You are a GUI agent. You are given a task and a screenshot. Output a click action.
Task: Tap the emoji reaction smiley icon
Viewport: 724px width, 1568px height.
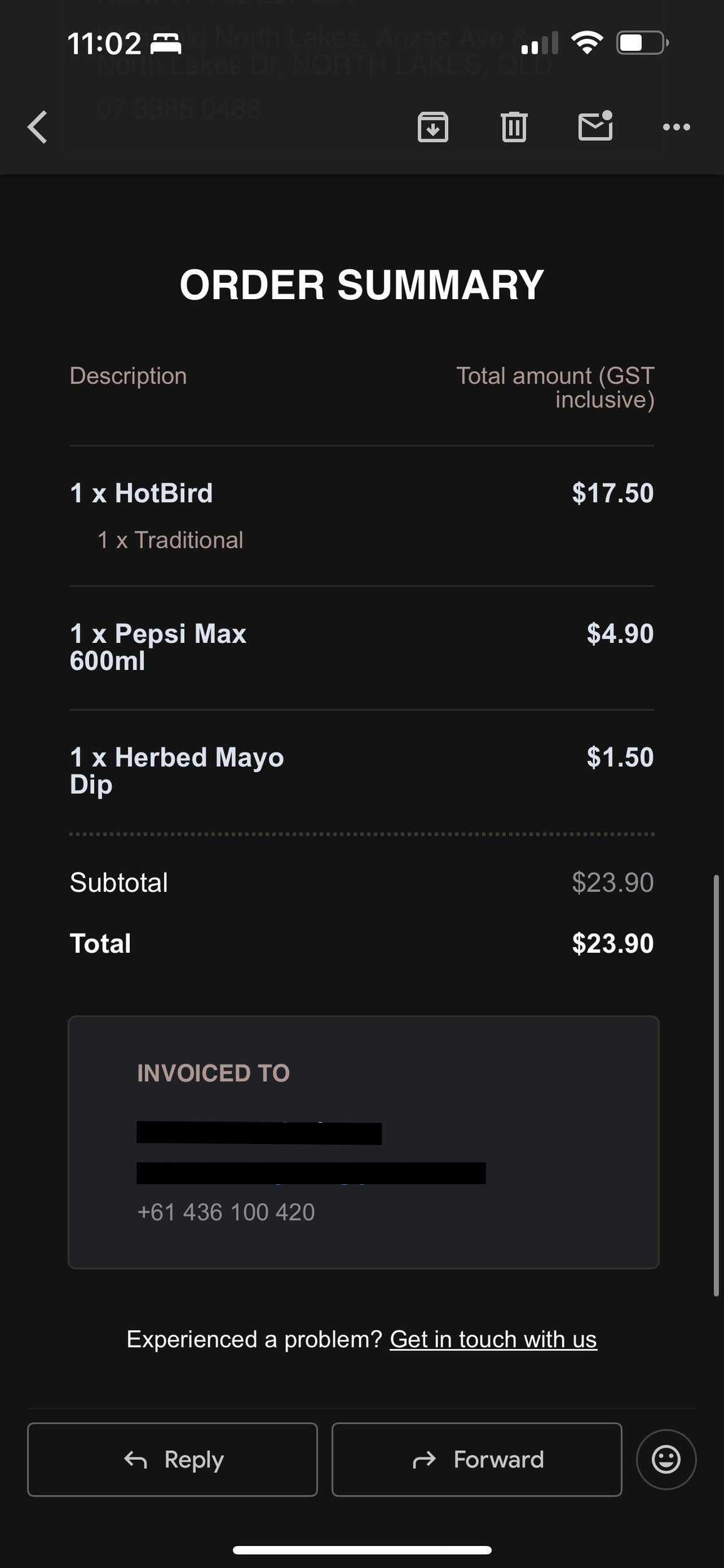[666, 1459]
